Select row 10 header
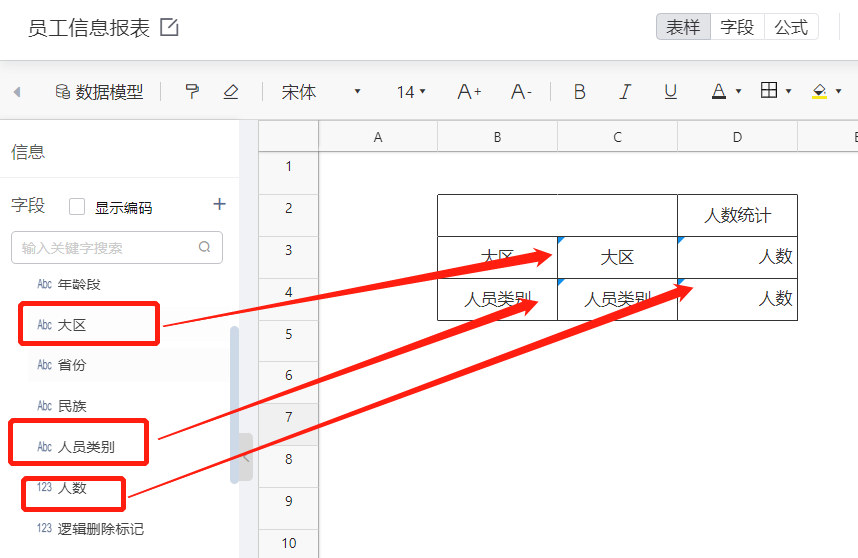The width and height of the screenshot is (858, 558). (x=288, y=543)
